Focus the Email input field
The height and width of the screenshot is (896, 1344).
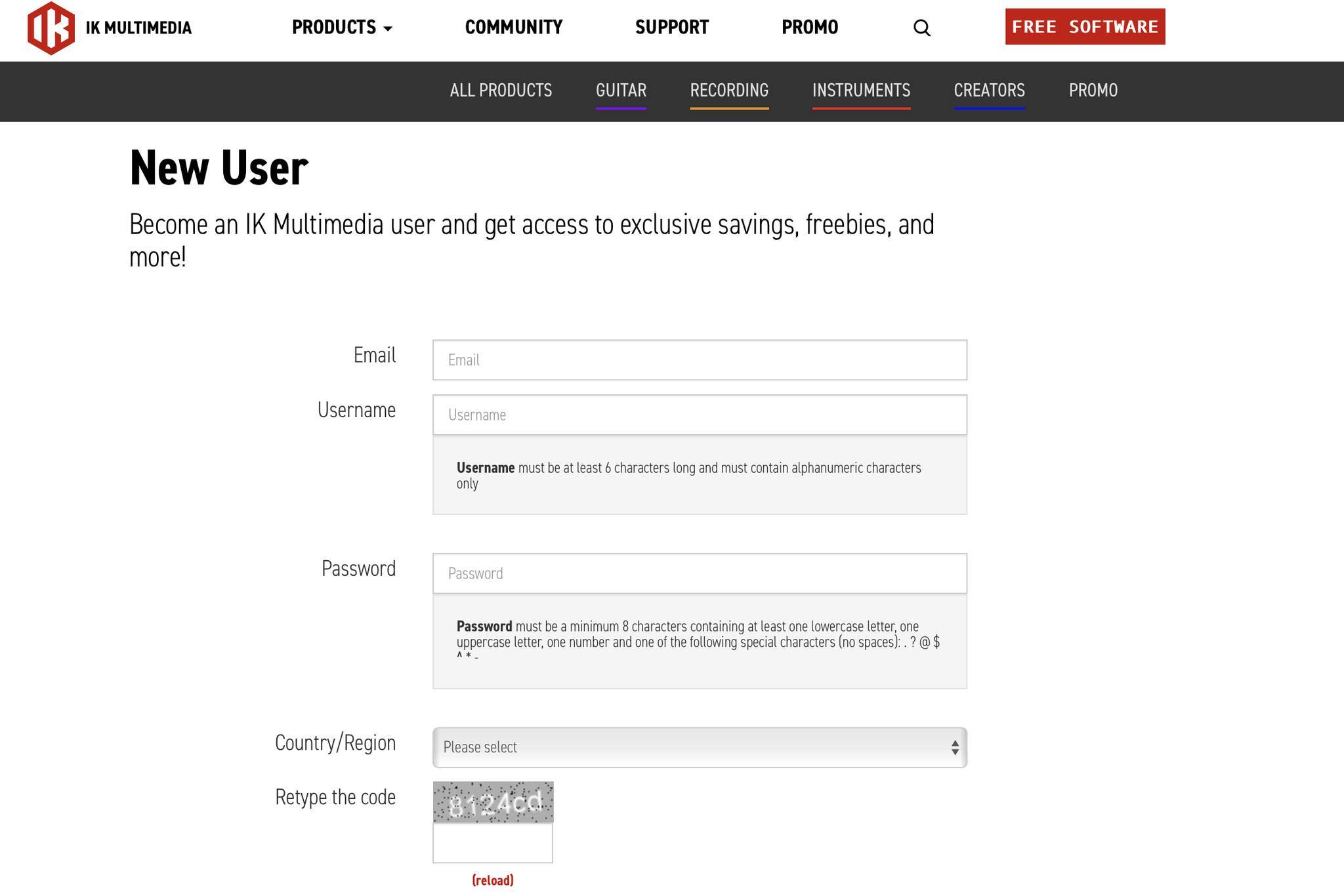coord(700,360)
